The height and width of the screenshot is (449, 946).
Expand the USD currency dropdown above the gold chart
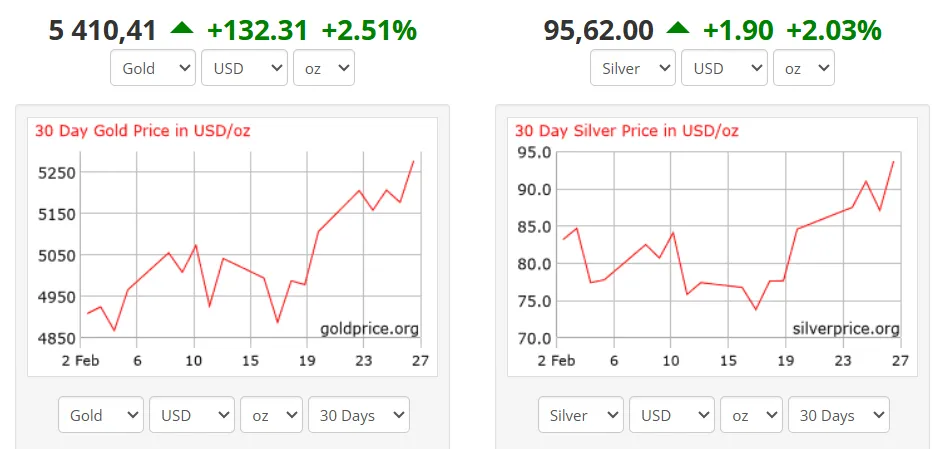point(244,68)
